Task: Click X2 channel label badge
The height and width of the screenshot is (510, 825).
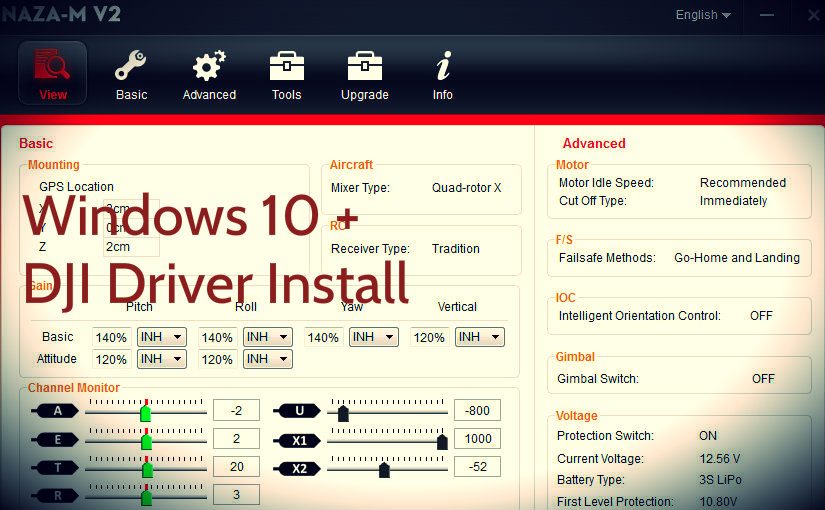Action: [298, 468]
